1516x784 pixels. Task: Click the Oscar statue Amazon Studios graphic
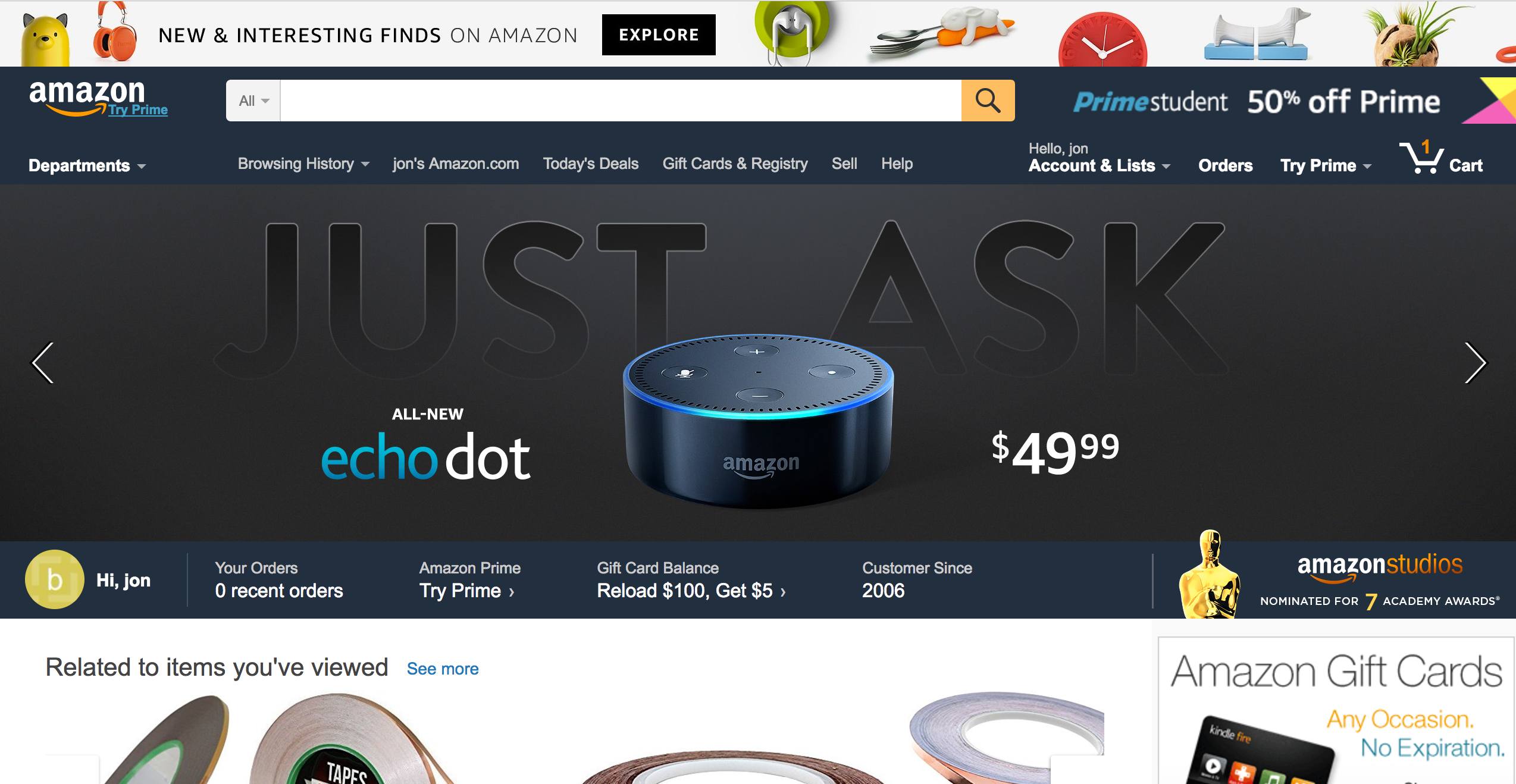coord(1211,575)
